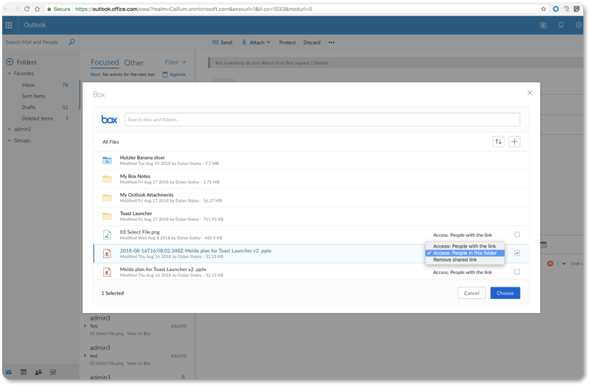Image resolution: width=590 pixels, height=386 pixels.
Task: Click the Search Mail and People field
Action: pyautogui.click(x=32, y=42)
